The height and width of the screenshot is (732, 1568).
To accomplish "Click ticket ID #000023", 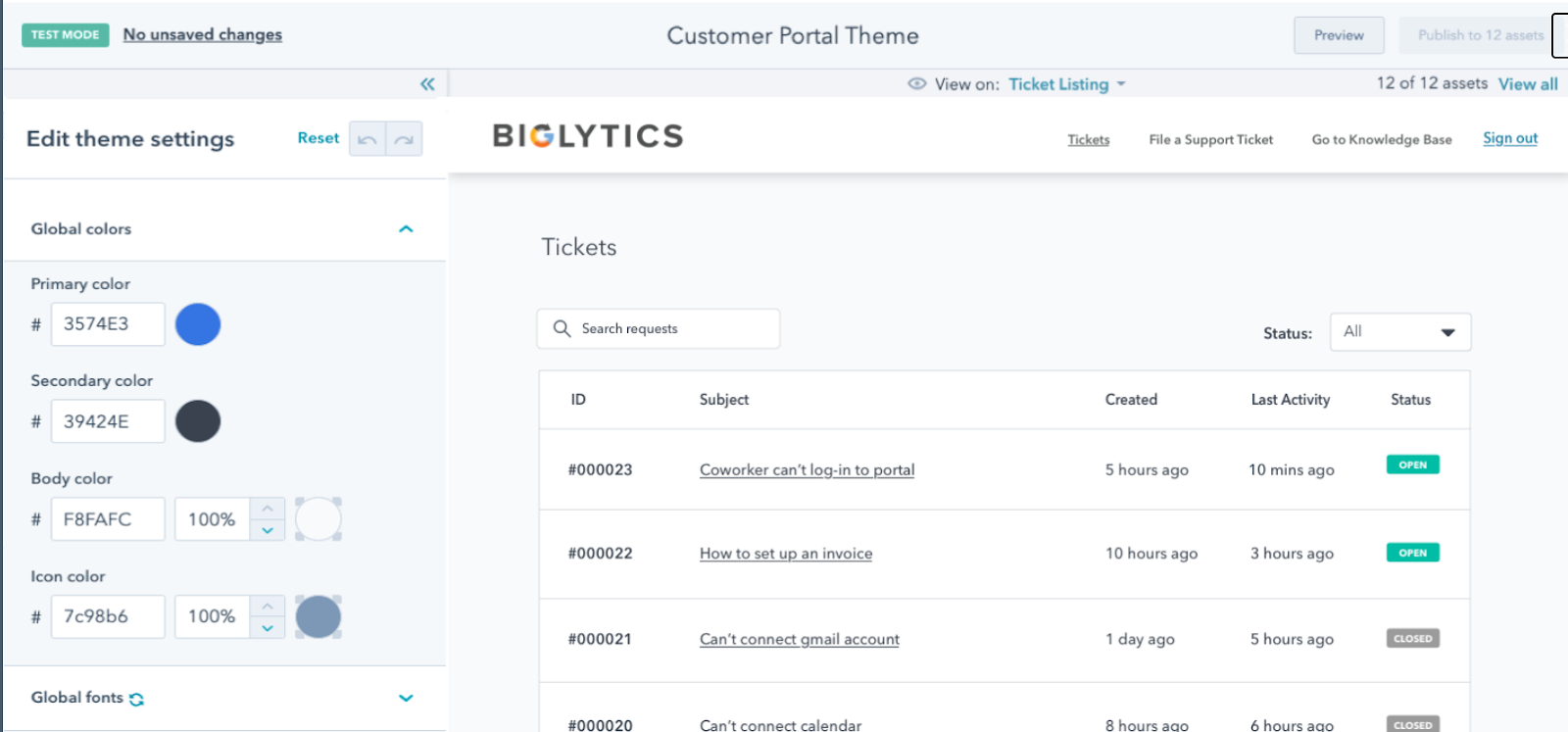I will click(601, 469).
